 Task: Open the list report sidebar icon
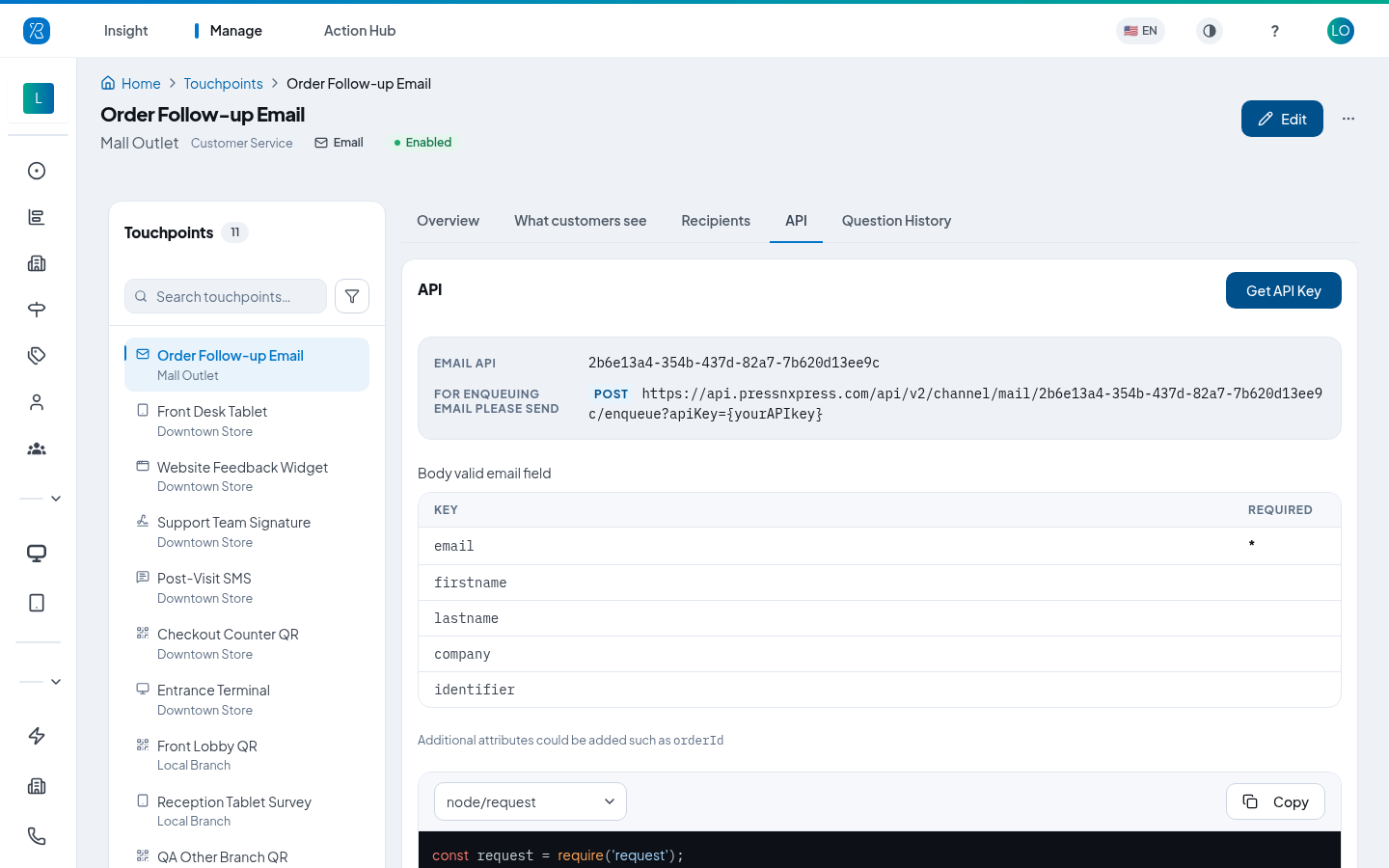37,217
